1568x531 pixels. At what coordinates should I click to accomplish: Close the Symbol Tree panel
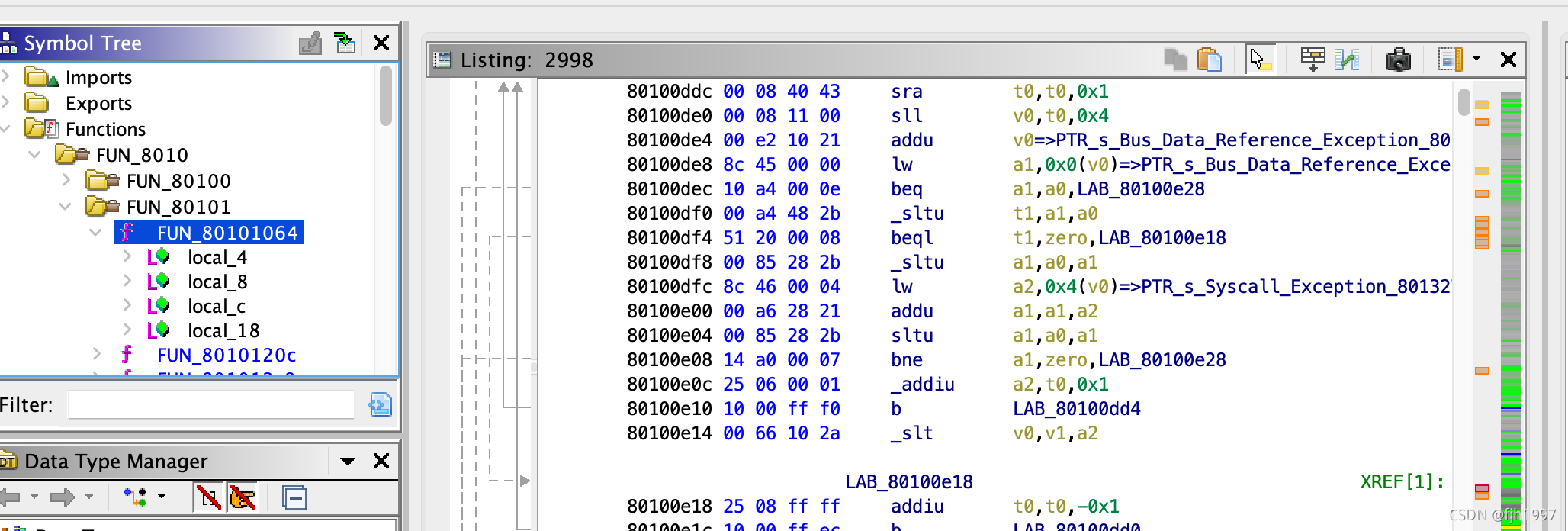click(381, 43)
